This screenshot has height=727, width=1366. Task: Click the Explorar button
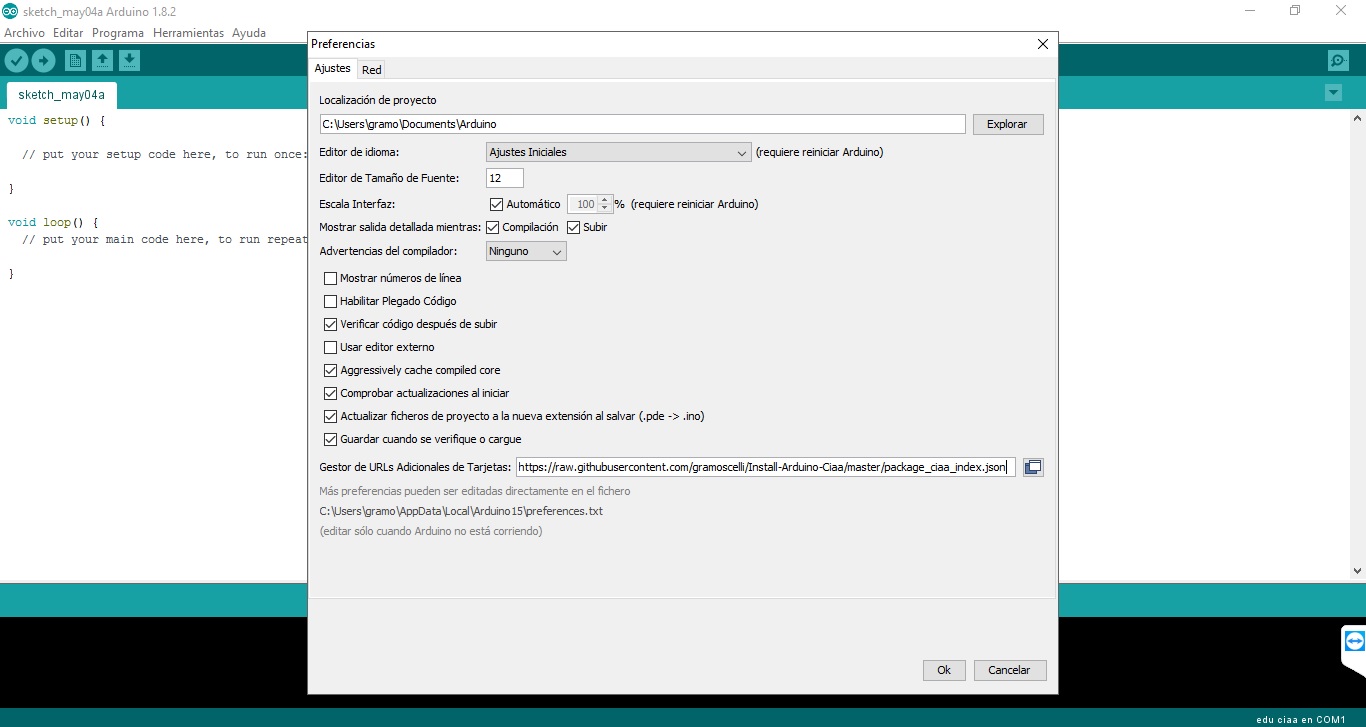[1007, 124]
